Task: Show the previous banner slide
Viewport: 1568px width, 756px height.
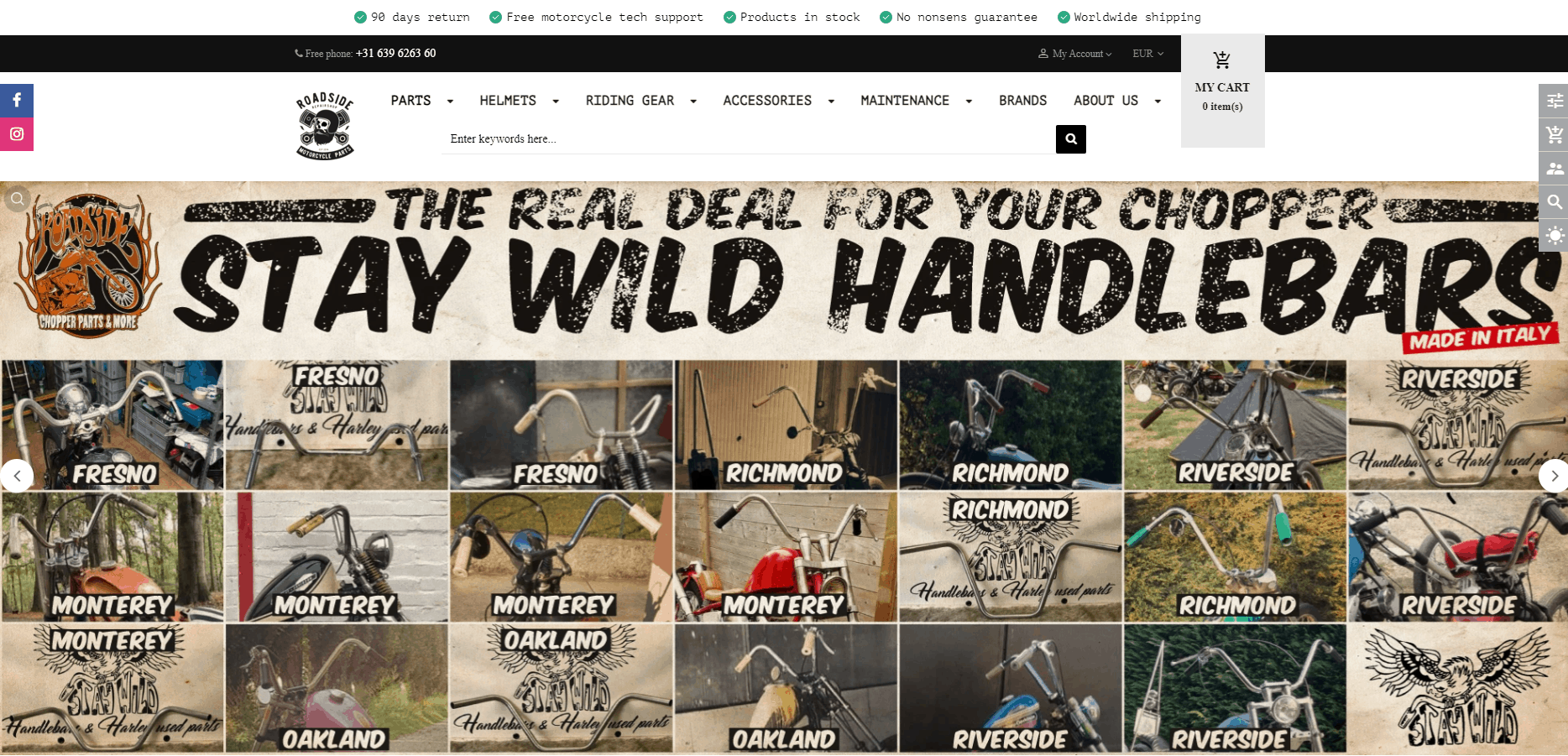Action: pyautogui.click(x=17, y=476)
